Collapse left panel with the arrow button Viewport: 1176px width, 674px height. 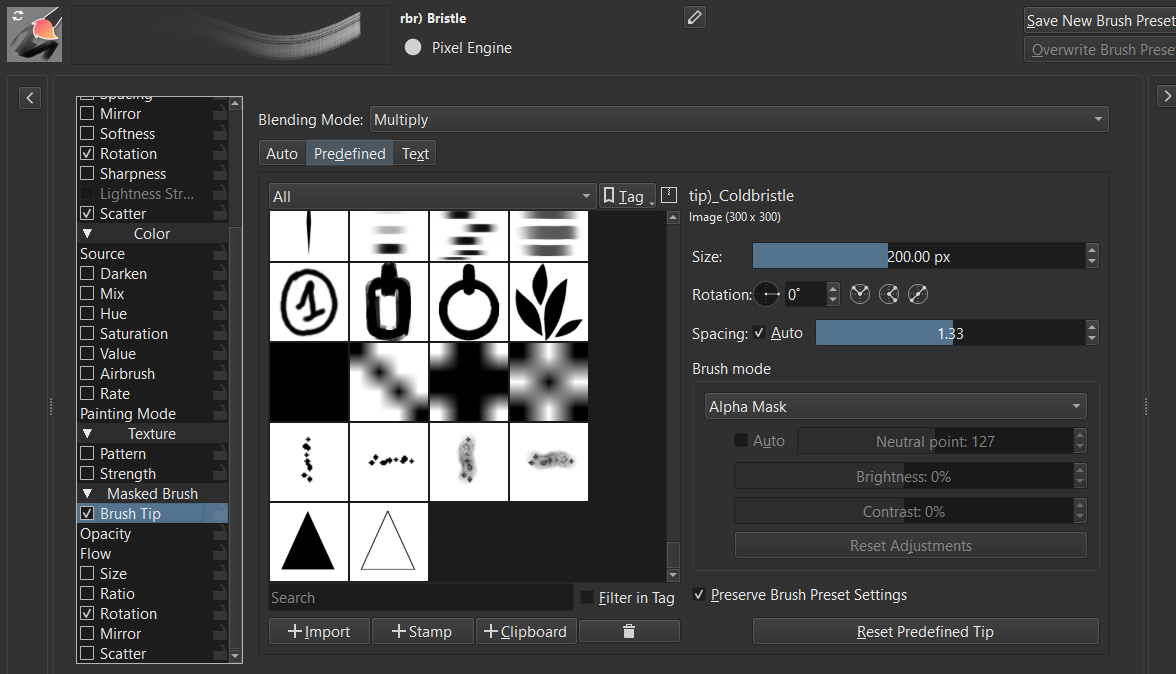[x=30, y=97]
